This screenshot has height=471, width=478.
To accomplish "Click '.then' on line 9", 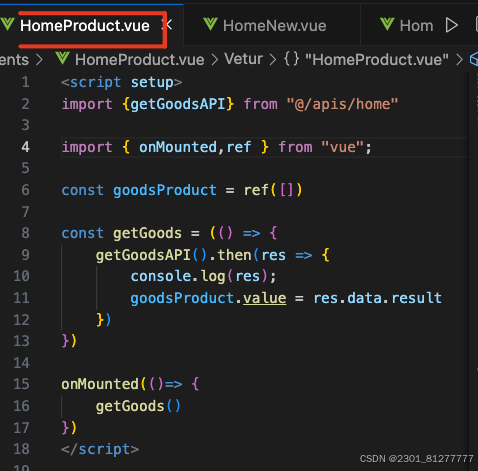I will [x=230, y=255].
